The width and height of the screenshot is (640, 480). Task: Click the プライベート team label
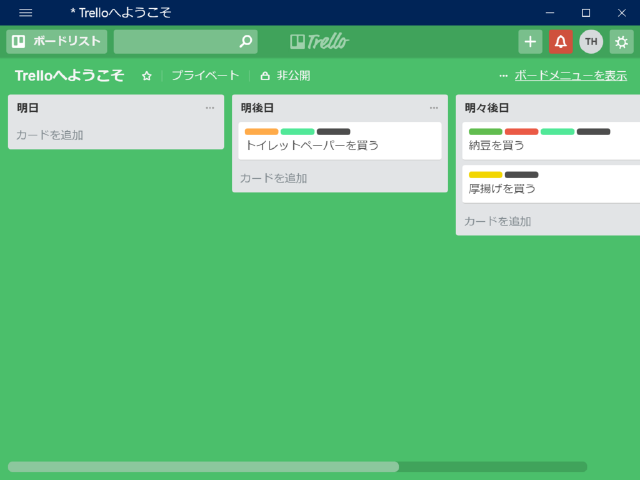pyautogui.click(x=205, y=76)
